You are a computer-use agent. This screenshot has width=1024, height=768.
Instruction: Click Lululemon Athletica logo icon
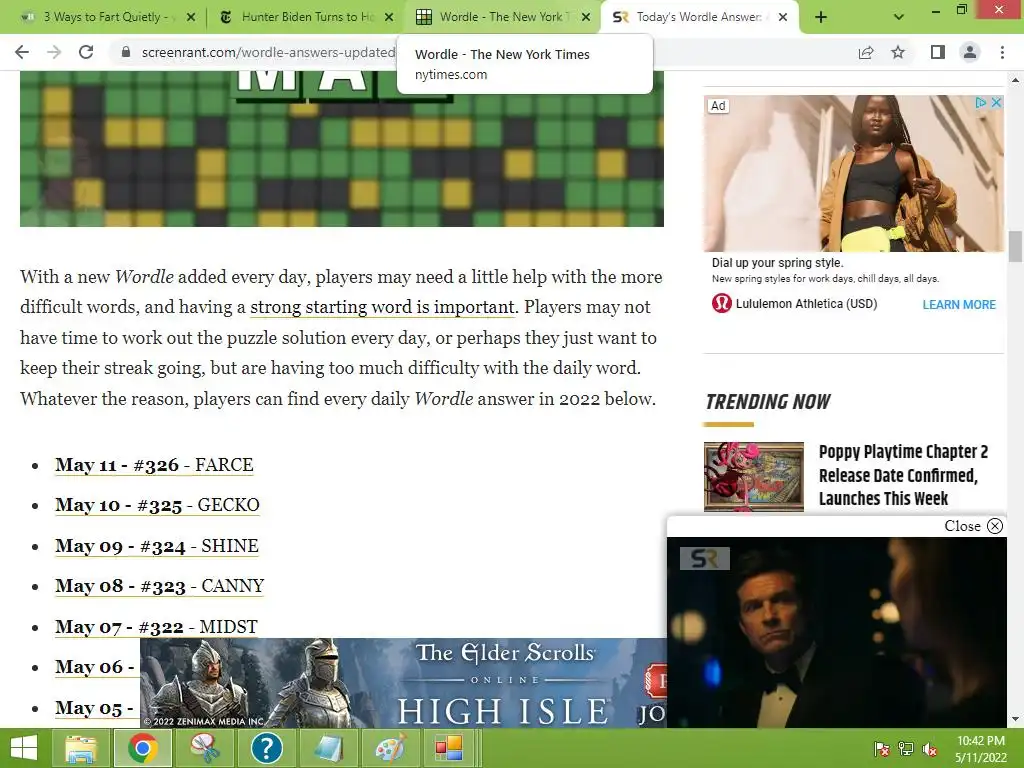(722, 304)
